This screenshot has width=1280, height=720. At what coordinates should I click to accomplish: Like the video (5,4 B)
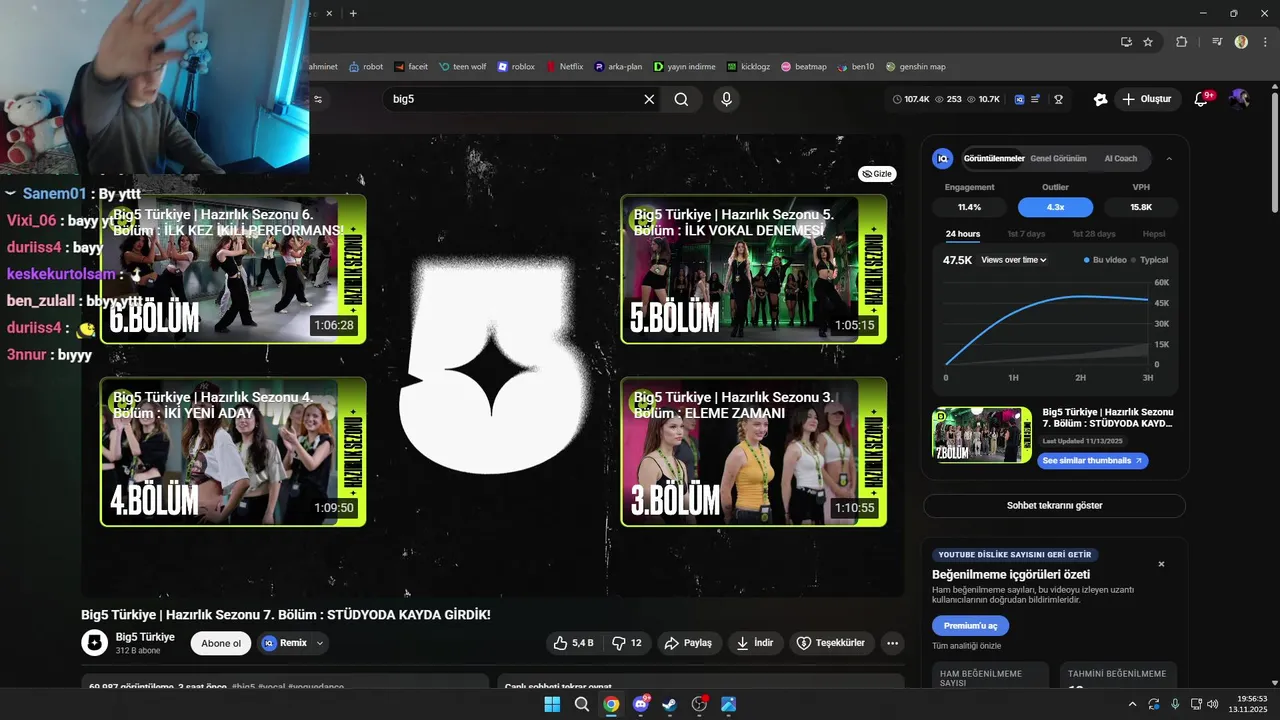coord(574,643)
